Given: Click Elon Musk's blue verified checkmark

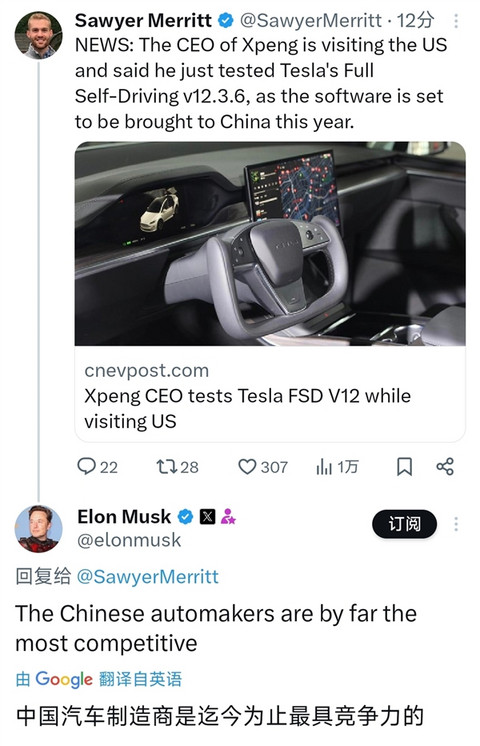Looking at the screenshot, I should (x=186, y=516).
